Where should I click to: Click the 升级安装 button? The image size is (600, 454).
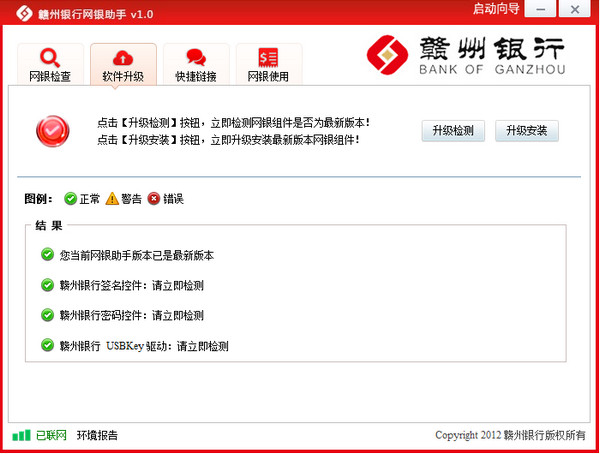[x=527, y=131]
